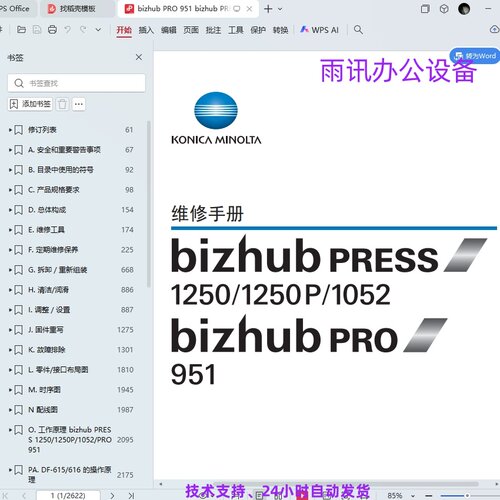Open bookmark N 配线图
The width and height of the screenshot is (500, 500).
click(43, 410)
